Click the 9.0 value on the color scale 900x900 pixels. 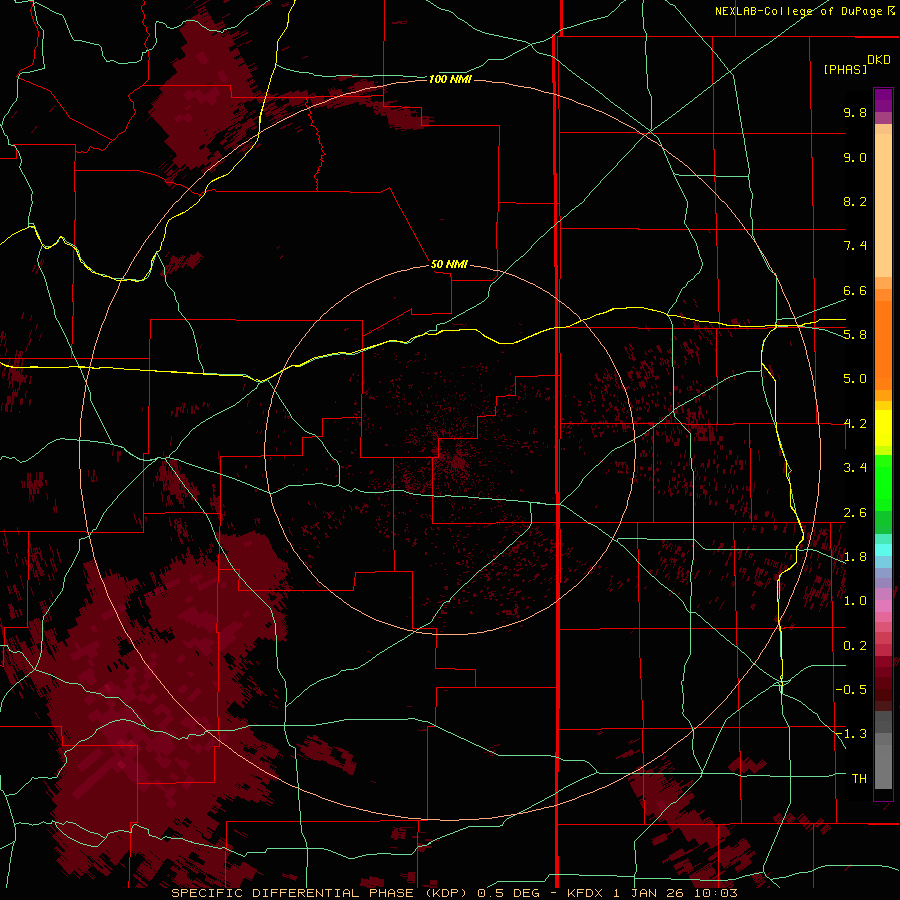[855, 157]
